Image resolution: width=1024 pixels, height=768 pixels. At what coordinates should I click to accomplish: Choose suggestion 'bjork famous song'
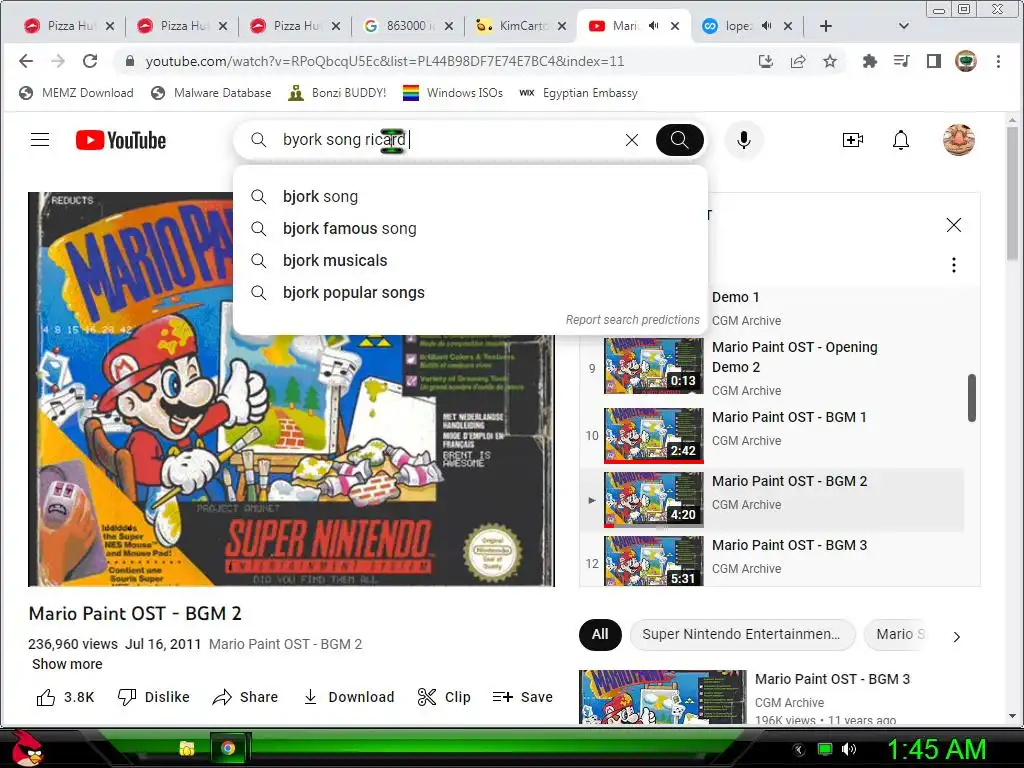pos(470,229)
